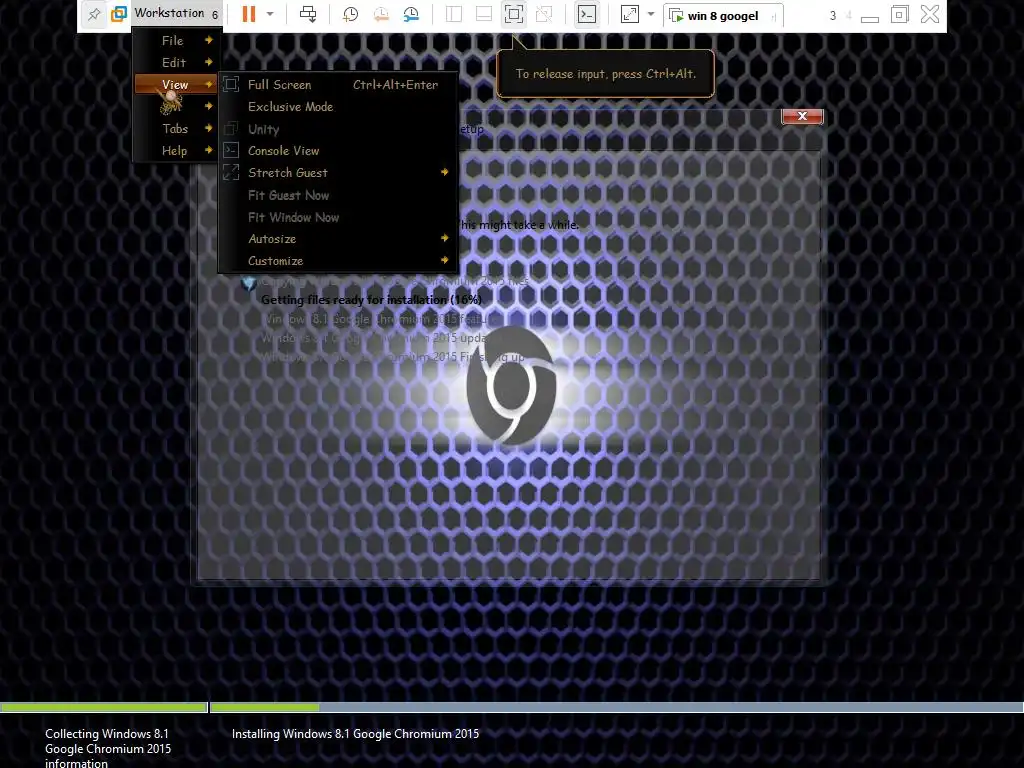Expand the Customize submenu

coord(338,261)
